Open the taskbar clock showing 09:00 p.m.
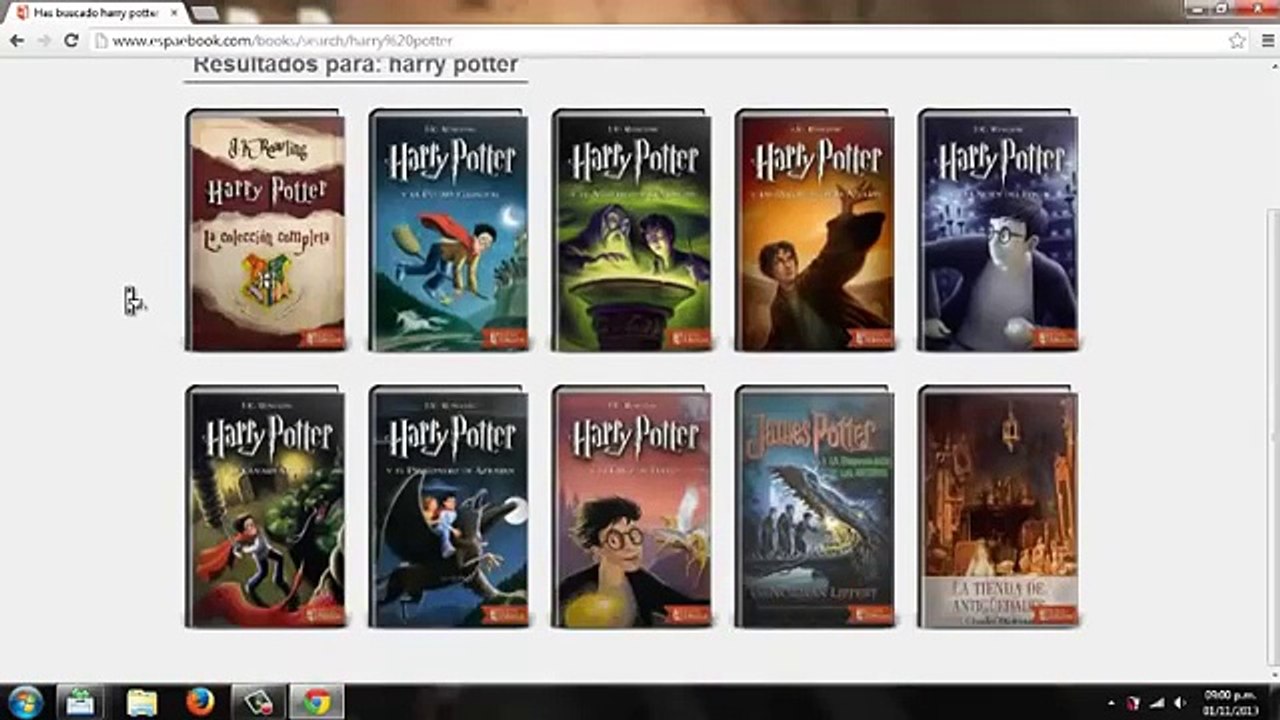 [x=1231, y=702]
